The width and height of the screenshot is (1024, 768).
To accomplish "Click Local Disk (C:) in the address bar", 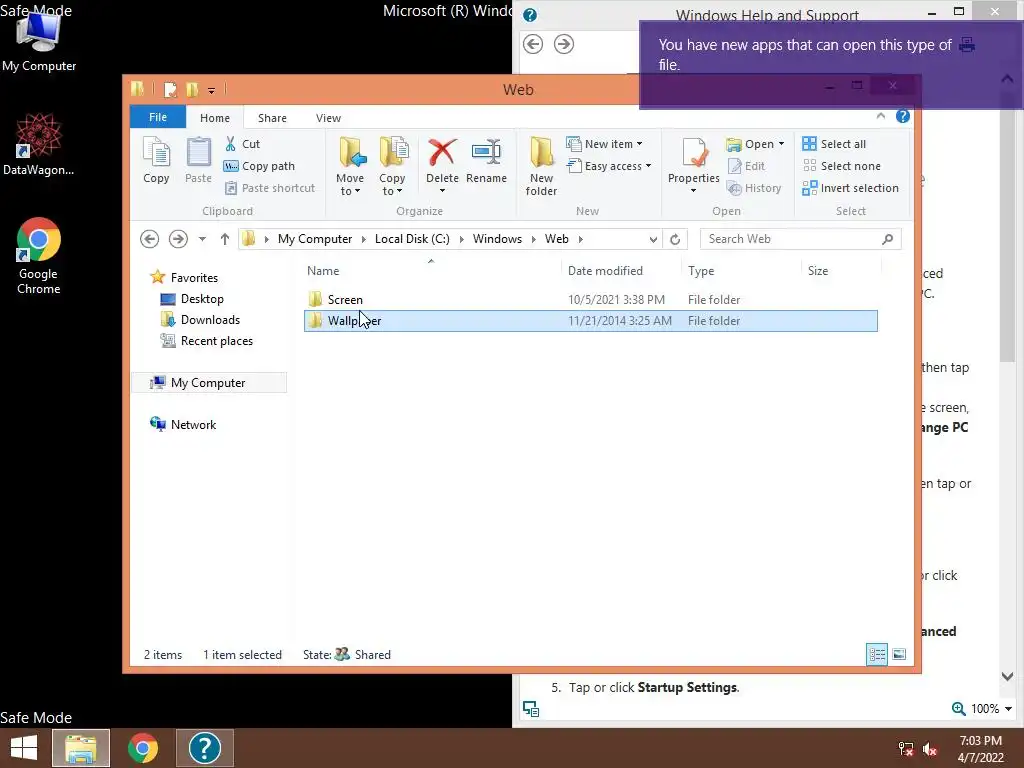I will click(x=412, y=239).
